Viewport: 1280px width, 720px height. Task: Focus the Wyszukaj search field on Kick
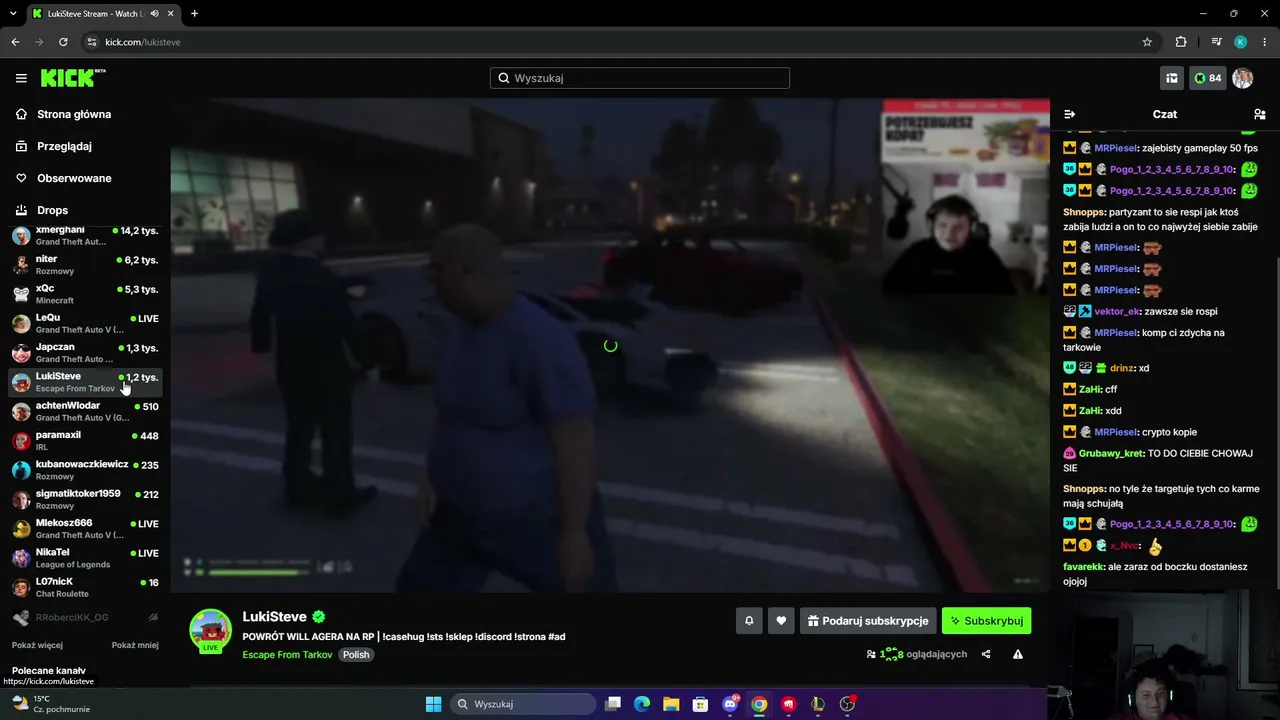[640, 78]
